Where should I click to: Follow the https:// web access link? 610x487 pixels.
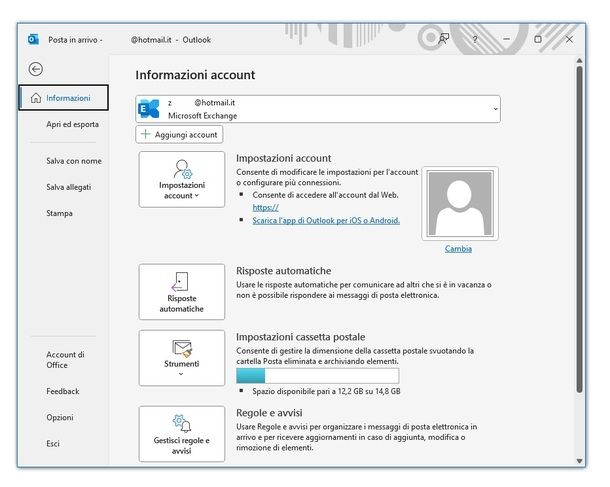tap(265, 208)
